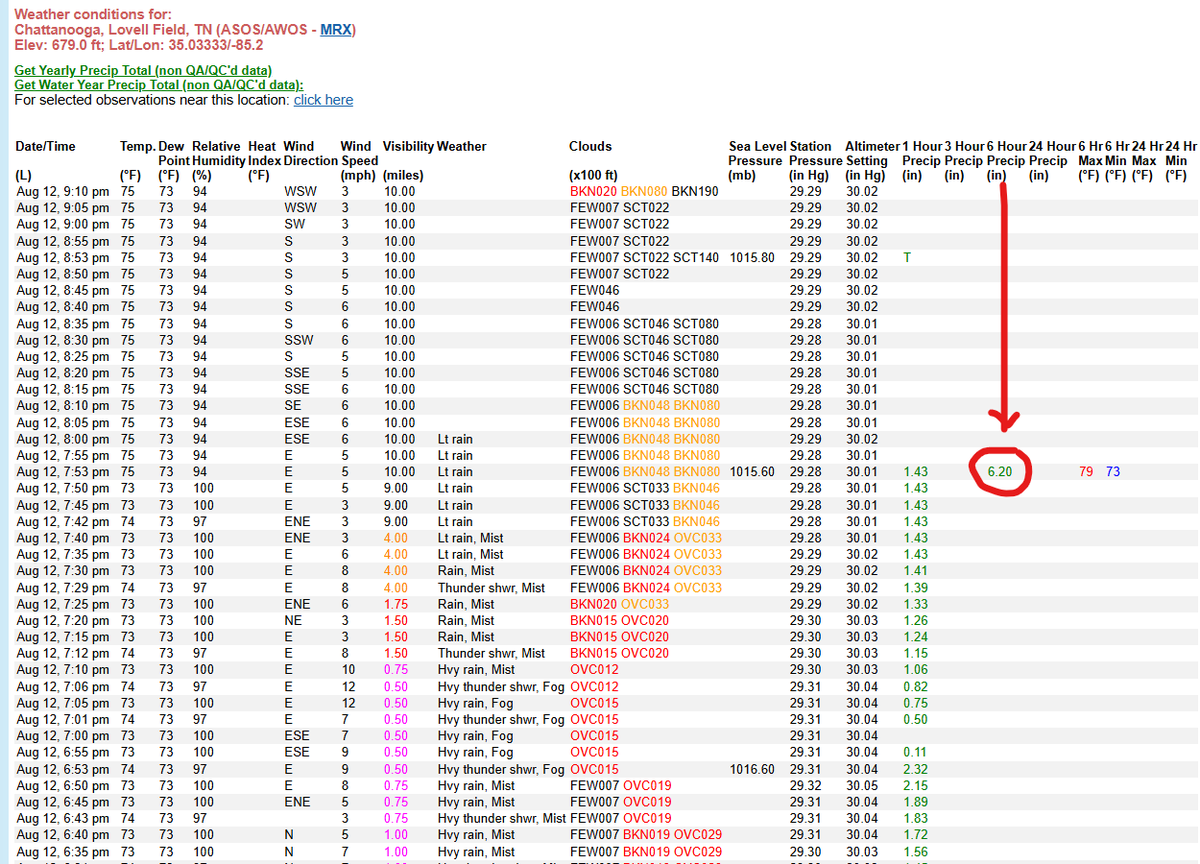Select the 'T' trace precip value
Image resolution: width=1200 pixels, height=864 pixels.
[907, 257]
